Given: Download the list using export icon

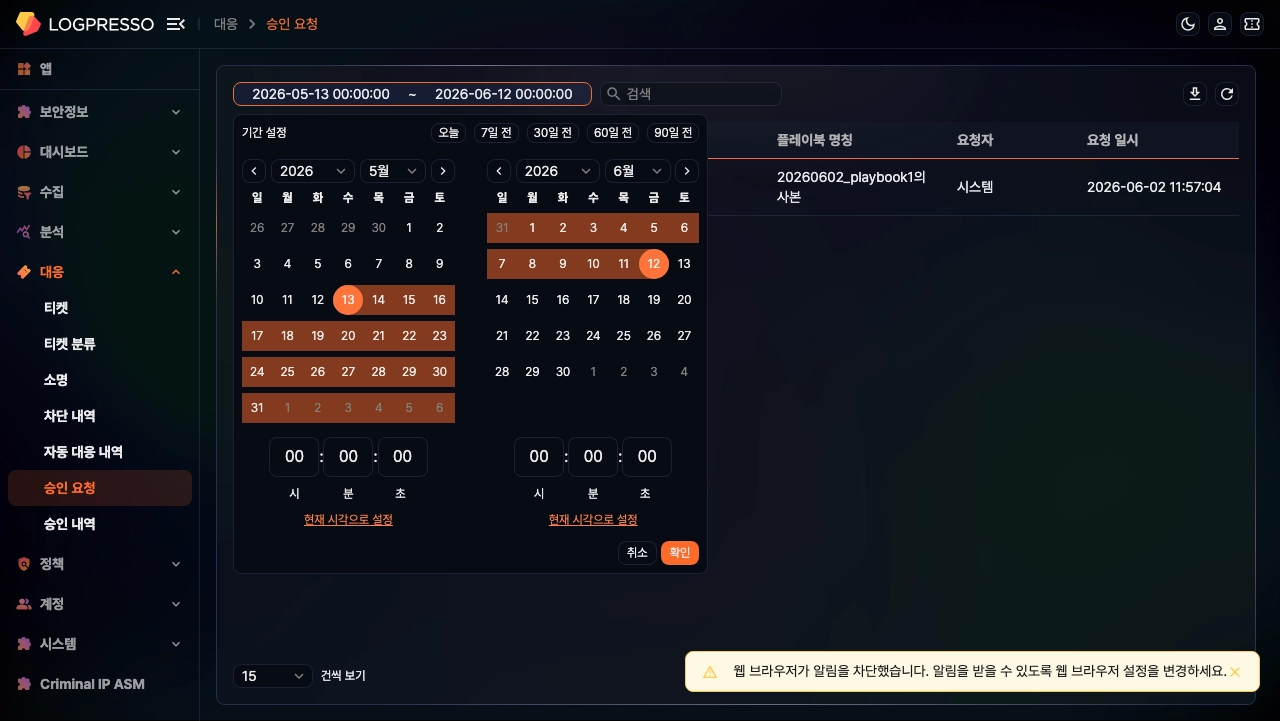Looking at the screenshot, I should [1194, 94].
